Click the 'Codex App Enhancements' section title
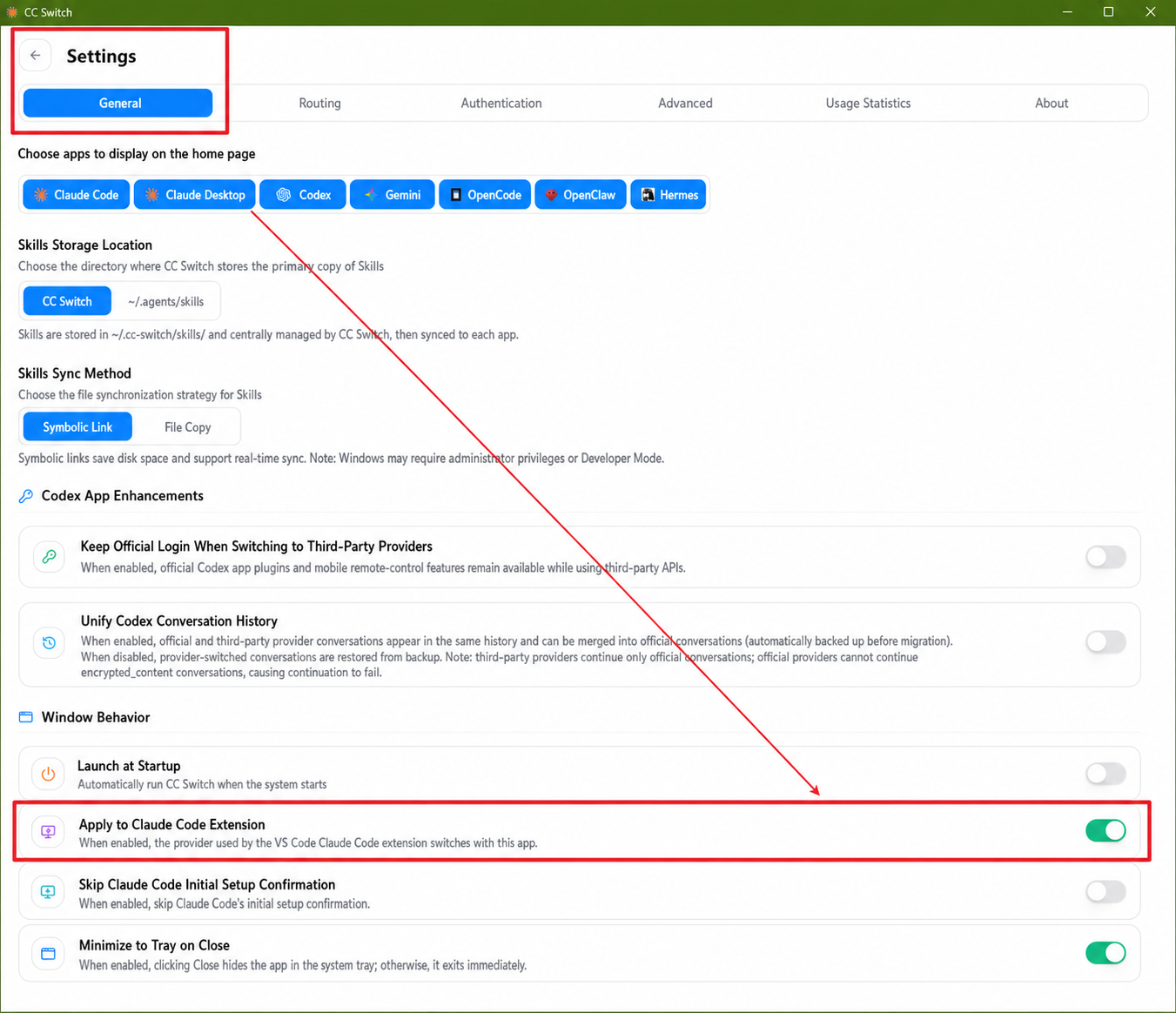 [x=123, y=496]
